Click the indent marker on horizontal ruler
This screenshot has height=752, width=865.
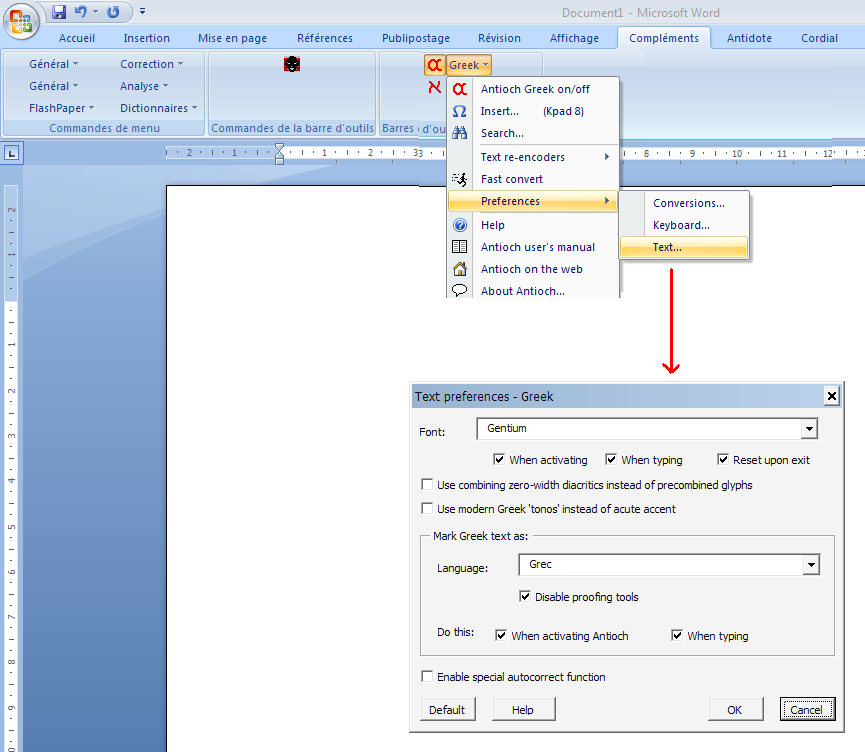(x=280, y=153)
